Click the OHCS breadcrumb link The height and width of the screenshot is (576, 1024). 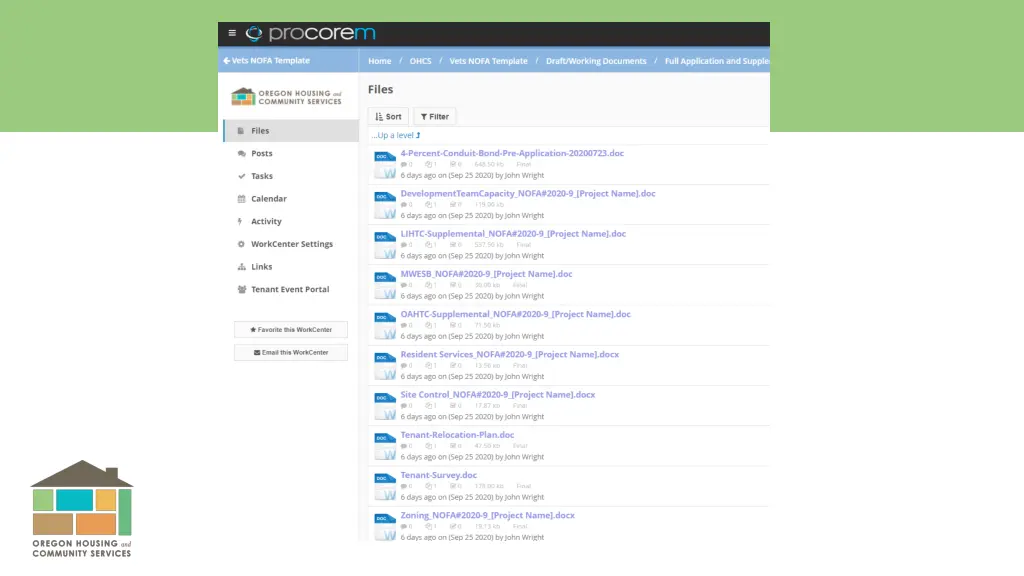pyautogui.click(x=420, y=61)
